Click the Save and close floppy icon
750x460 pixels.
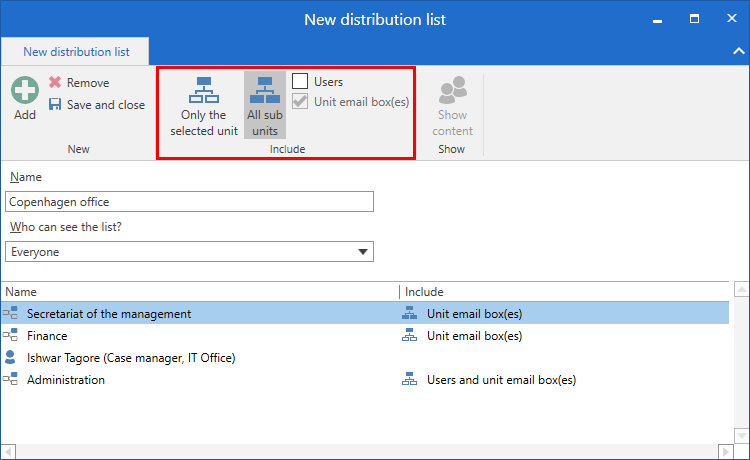click(55, 105)
